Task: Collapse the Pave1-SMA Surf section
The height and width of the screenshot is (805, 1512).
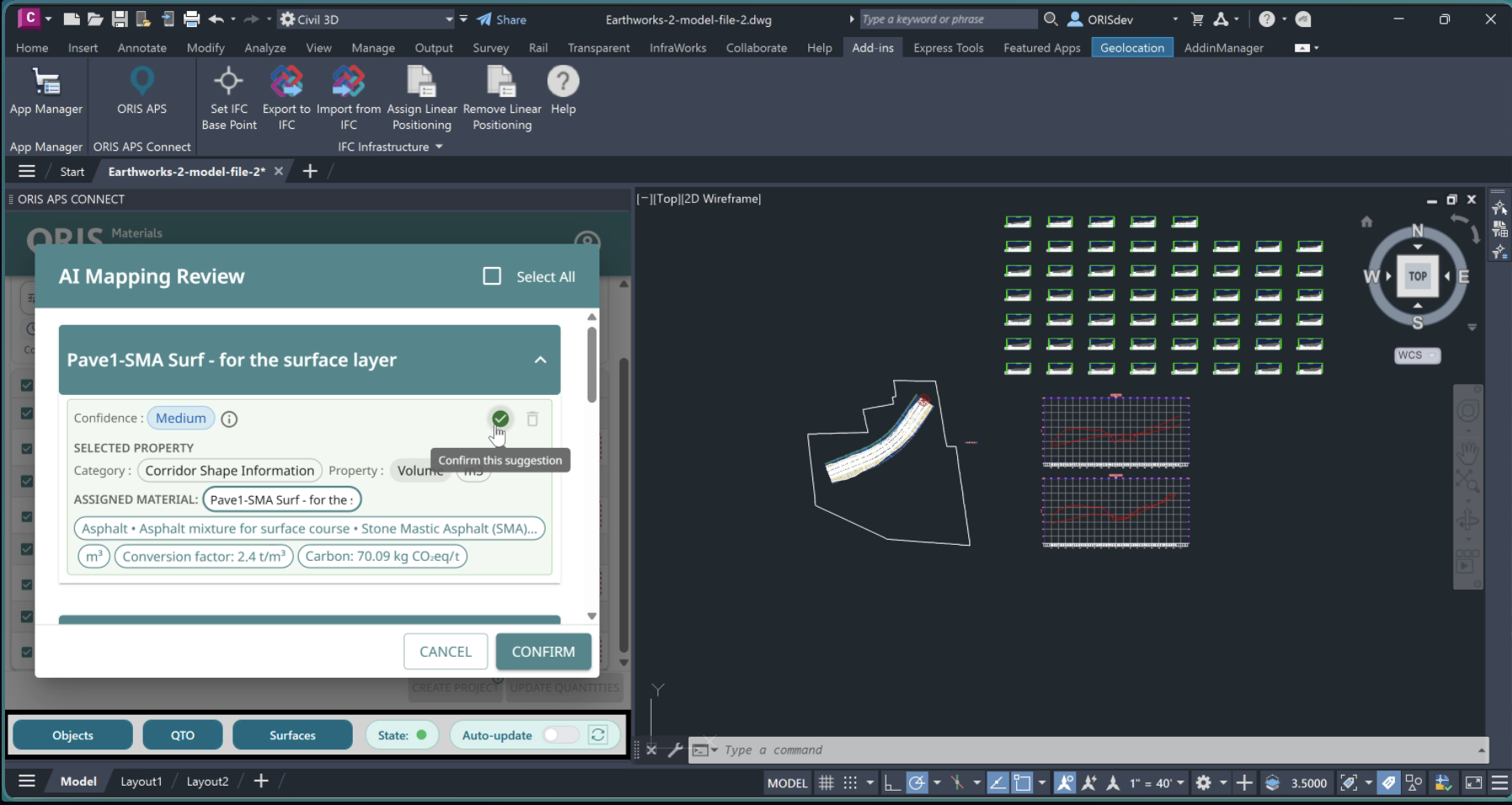Action: [540, 360]
